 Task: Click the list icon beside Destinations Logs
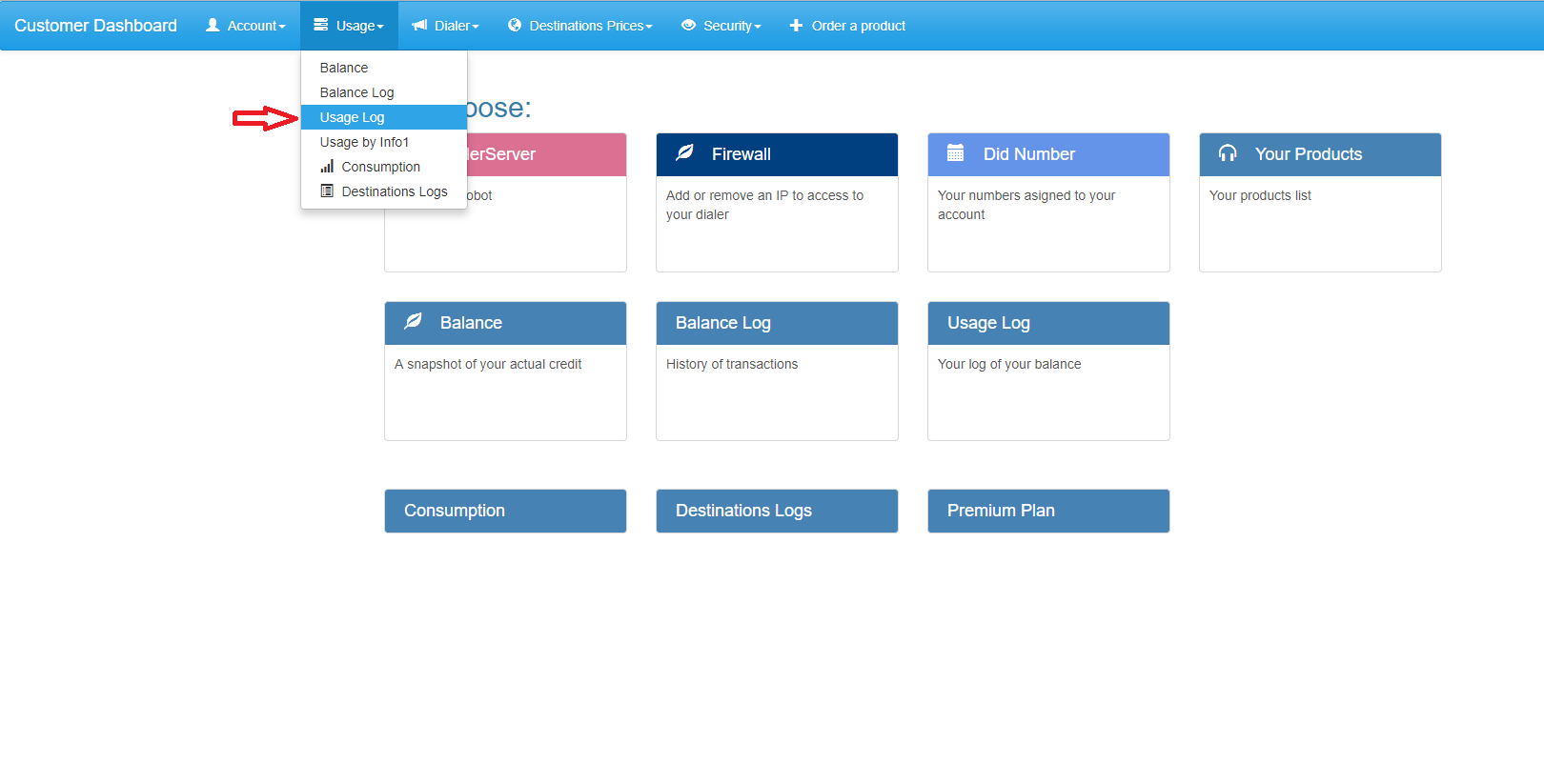tap(327, 191)
